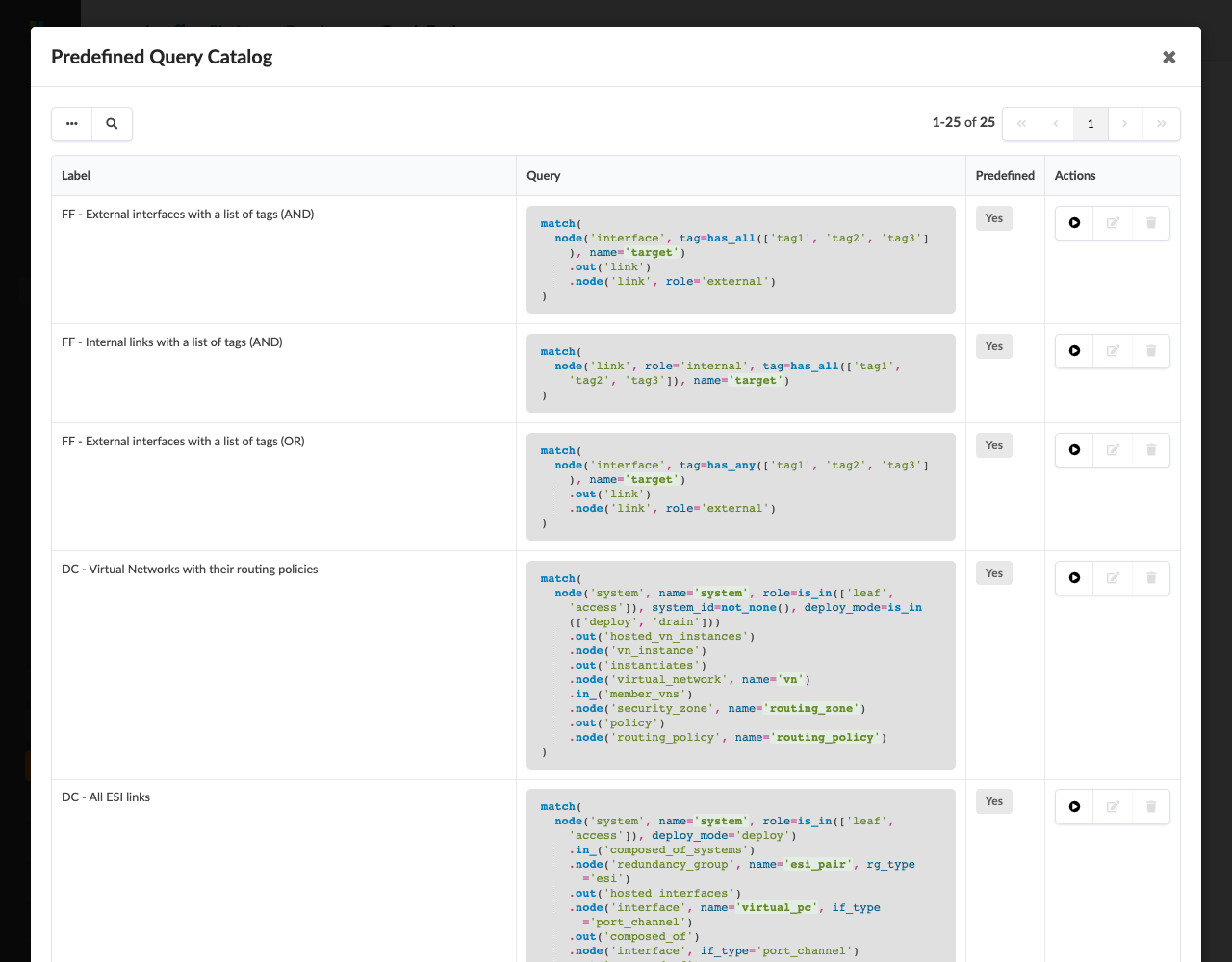Select 'FF - External interfaces with a list of tags (OR)'

(183, 442)
